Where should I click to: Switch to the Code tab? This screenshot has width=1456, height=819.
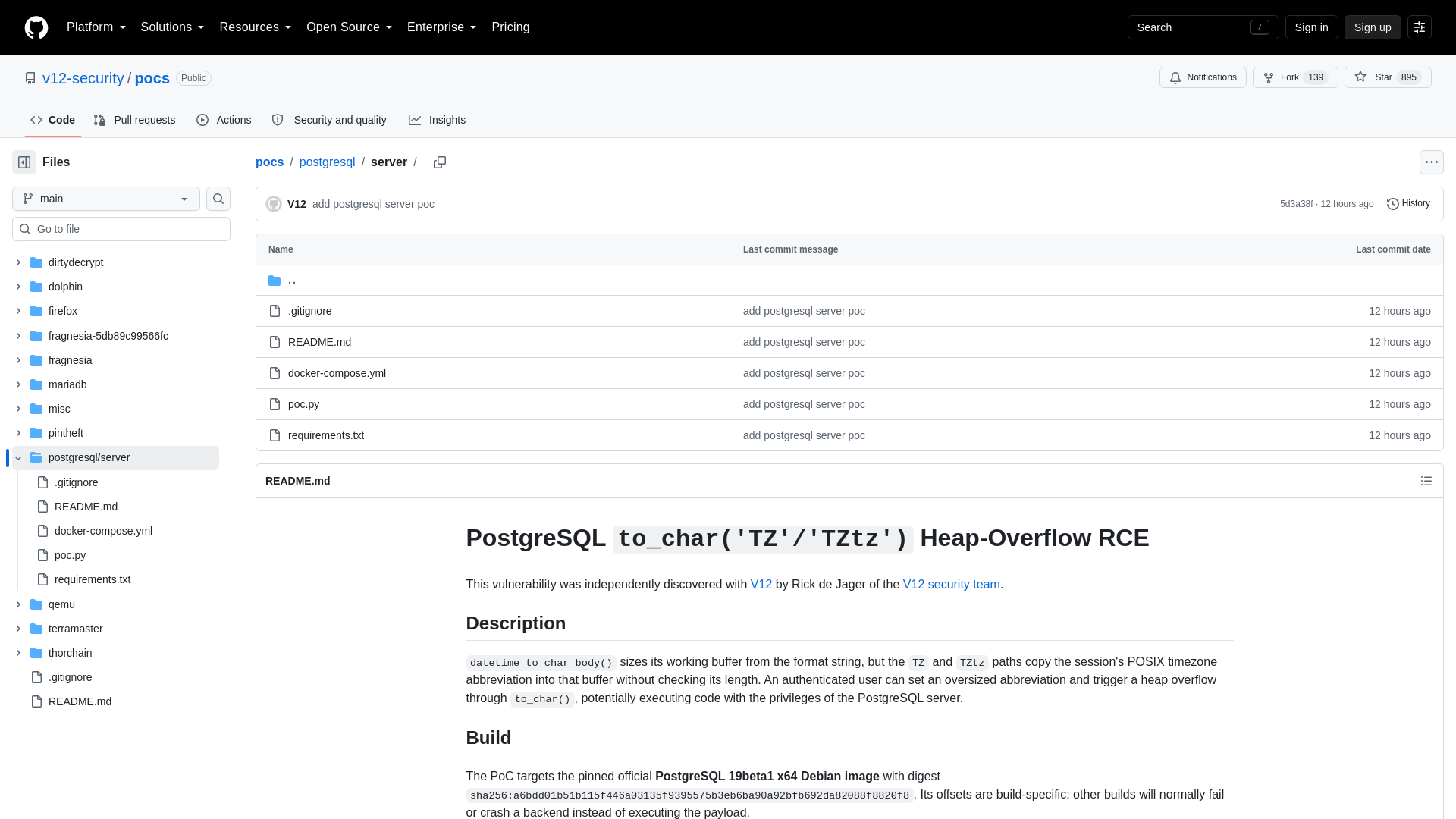click(x=53, y=120)
